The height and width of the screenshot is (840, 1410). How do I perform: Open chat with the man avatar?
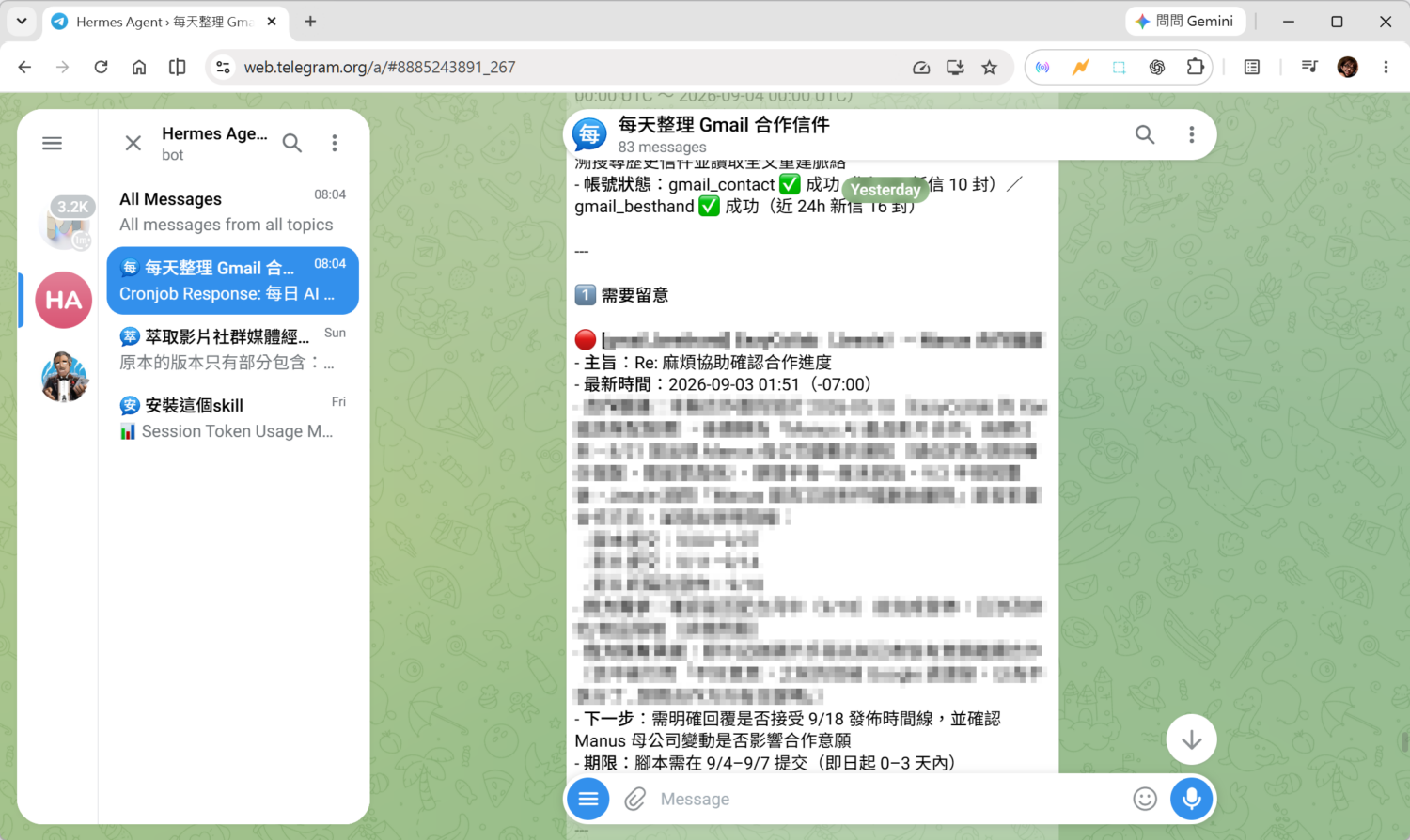click(x=64, y=377)
